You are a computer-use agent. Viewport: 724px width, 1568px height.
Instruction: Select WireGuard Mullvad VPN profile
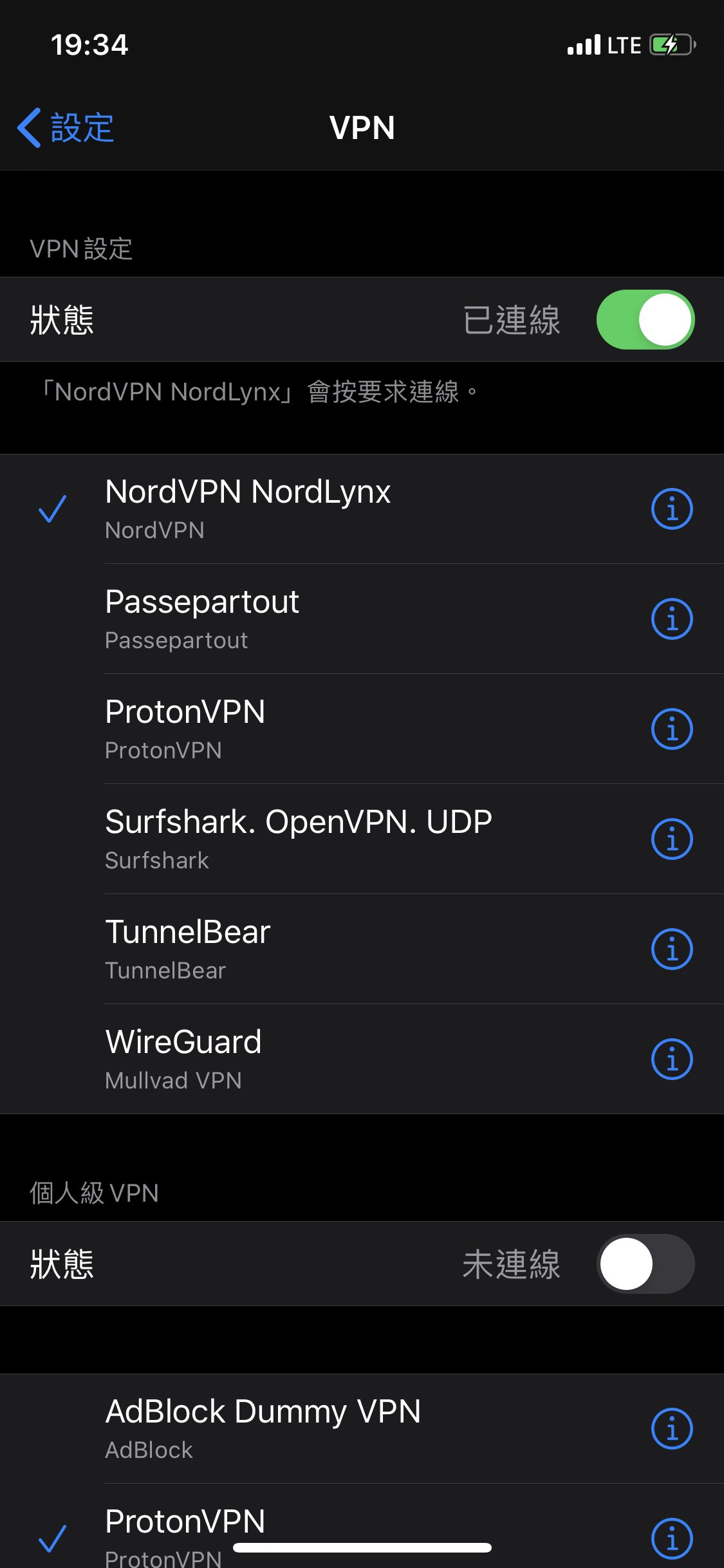coord(362,1059)
